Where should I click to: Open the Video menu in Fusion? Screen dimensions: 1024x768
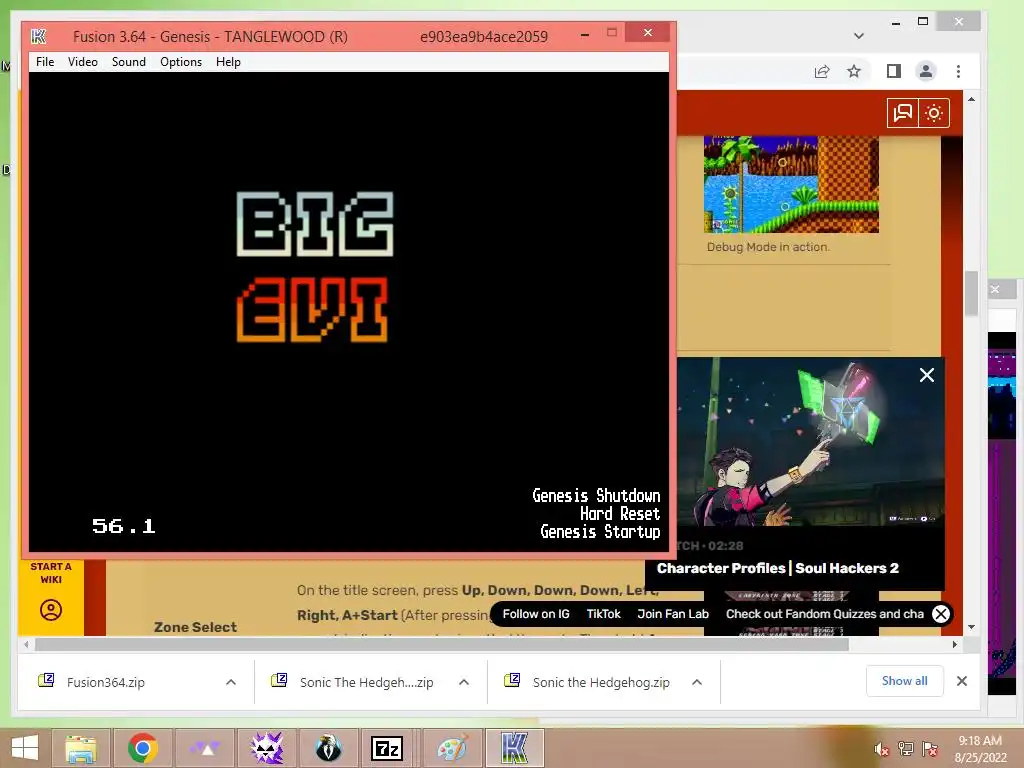[83, 62]
